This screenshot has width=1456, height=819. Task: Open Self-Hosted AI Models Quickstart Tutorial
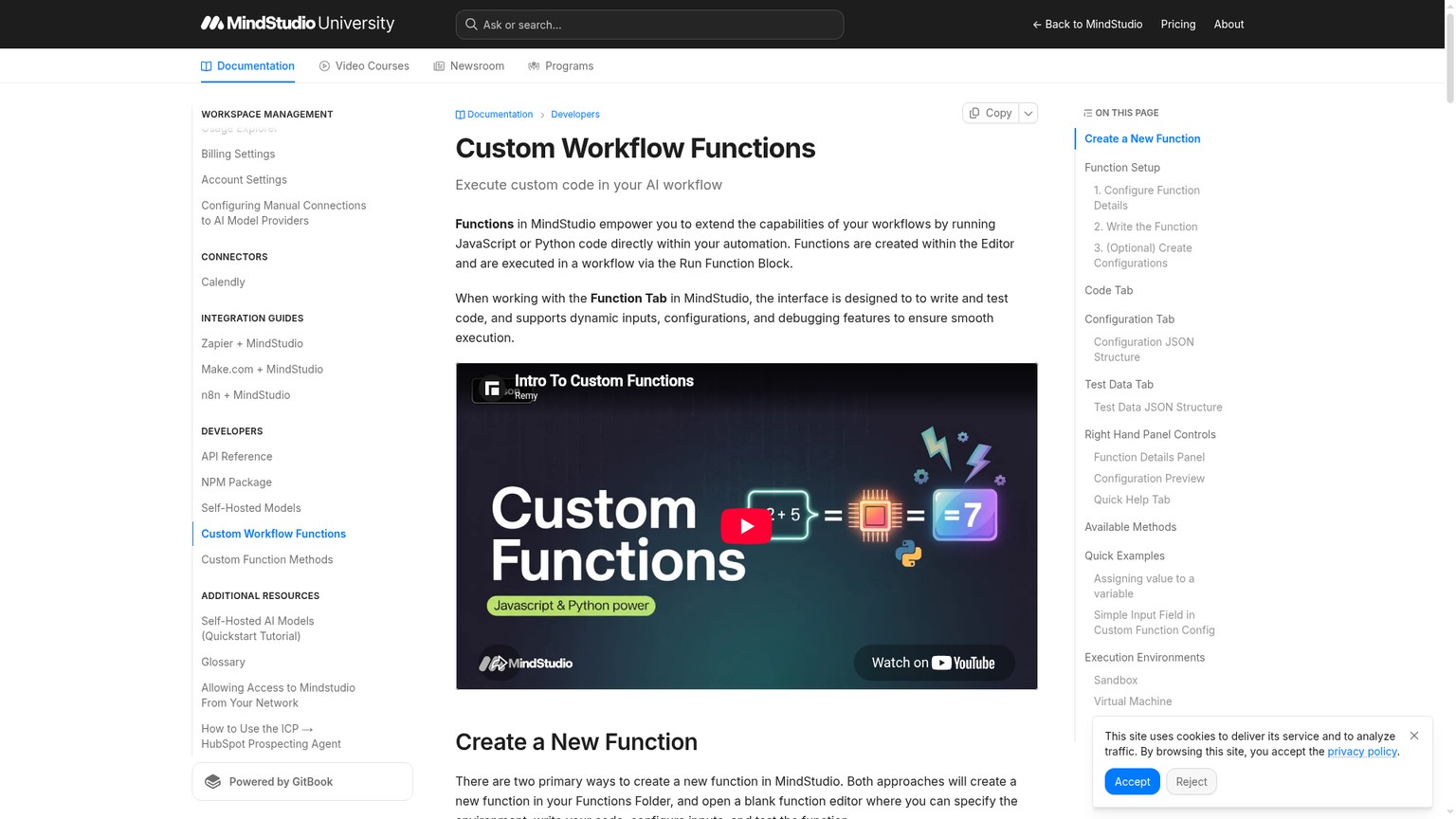click(258, 629)
